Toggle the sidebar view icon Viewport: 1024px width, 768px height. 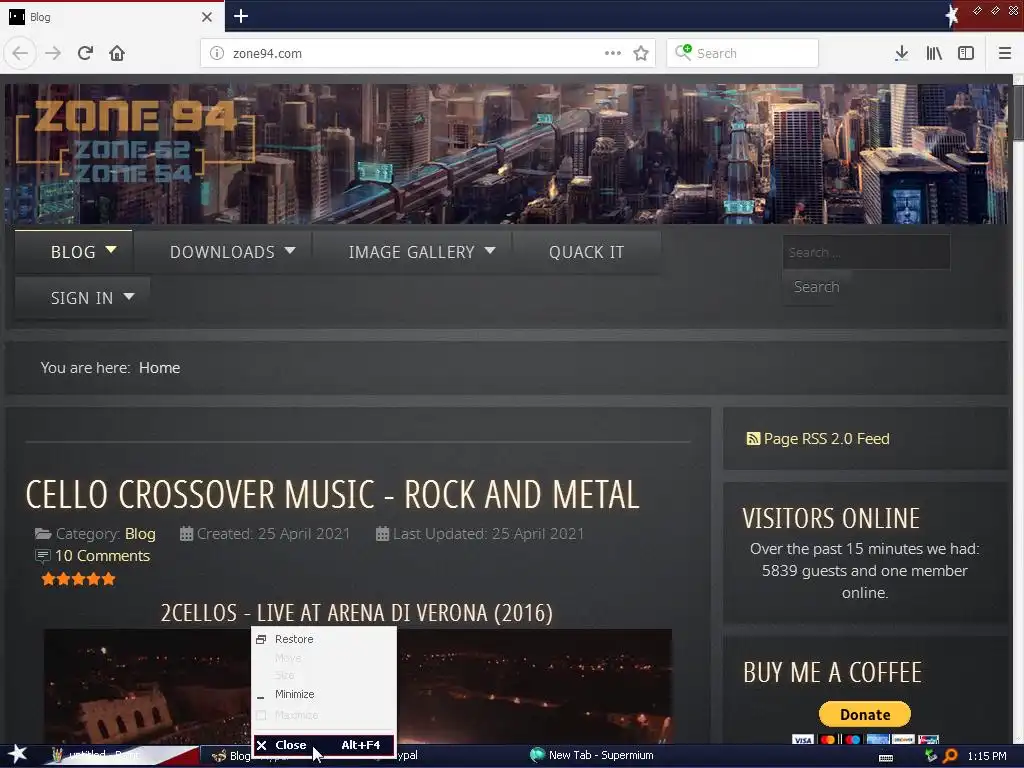(966, 53)
